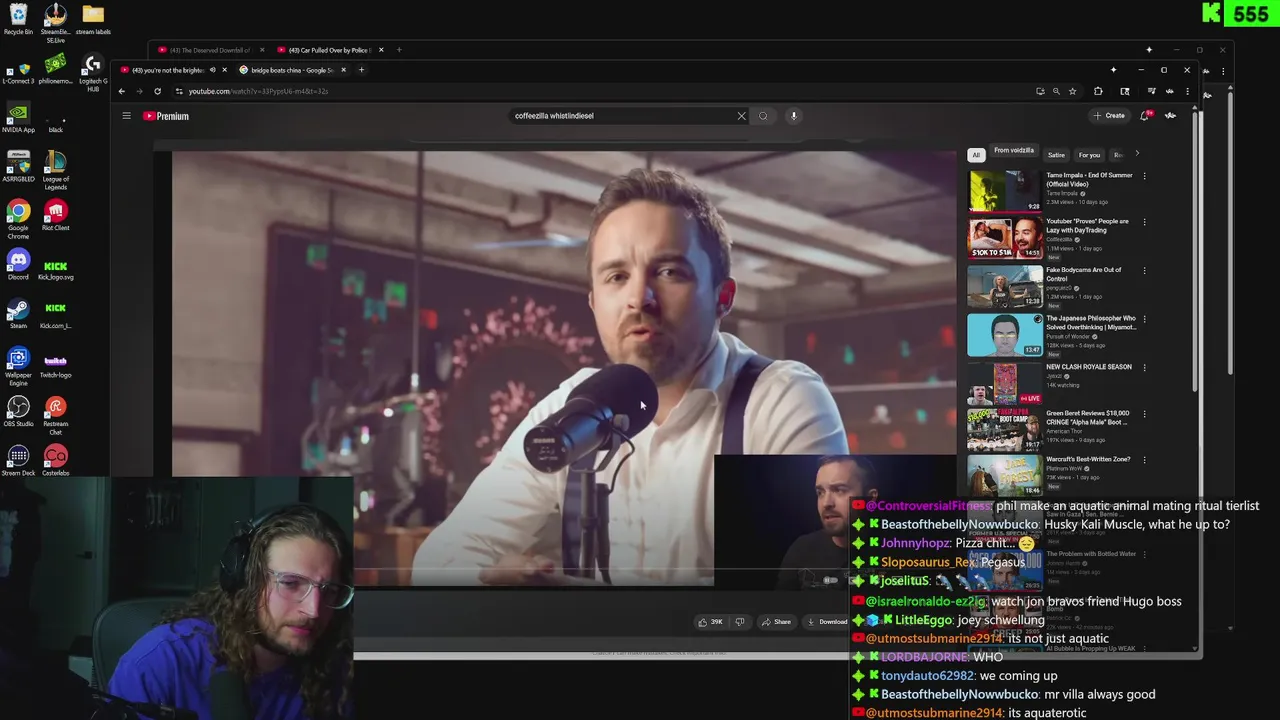Click the Create button
Screen dimensions: 1280x720
[x=1109, y=116]
